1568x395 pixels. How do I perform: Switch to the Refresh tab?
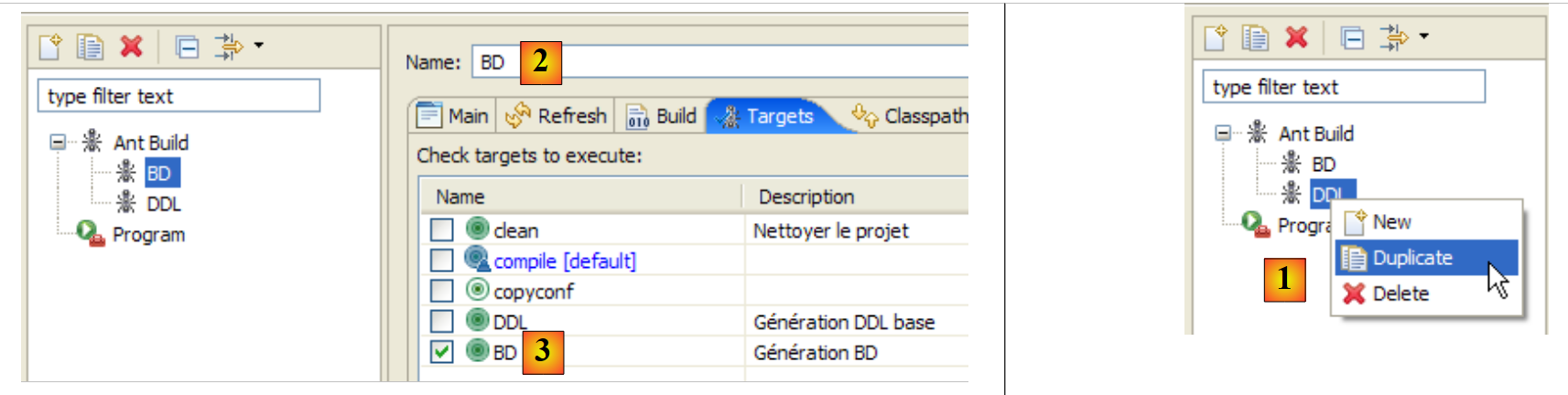(x=557, y=116)
